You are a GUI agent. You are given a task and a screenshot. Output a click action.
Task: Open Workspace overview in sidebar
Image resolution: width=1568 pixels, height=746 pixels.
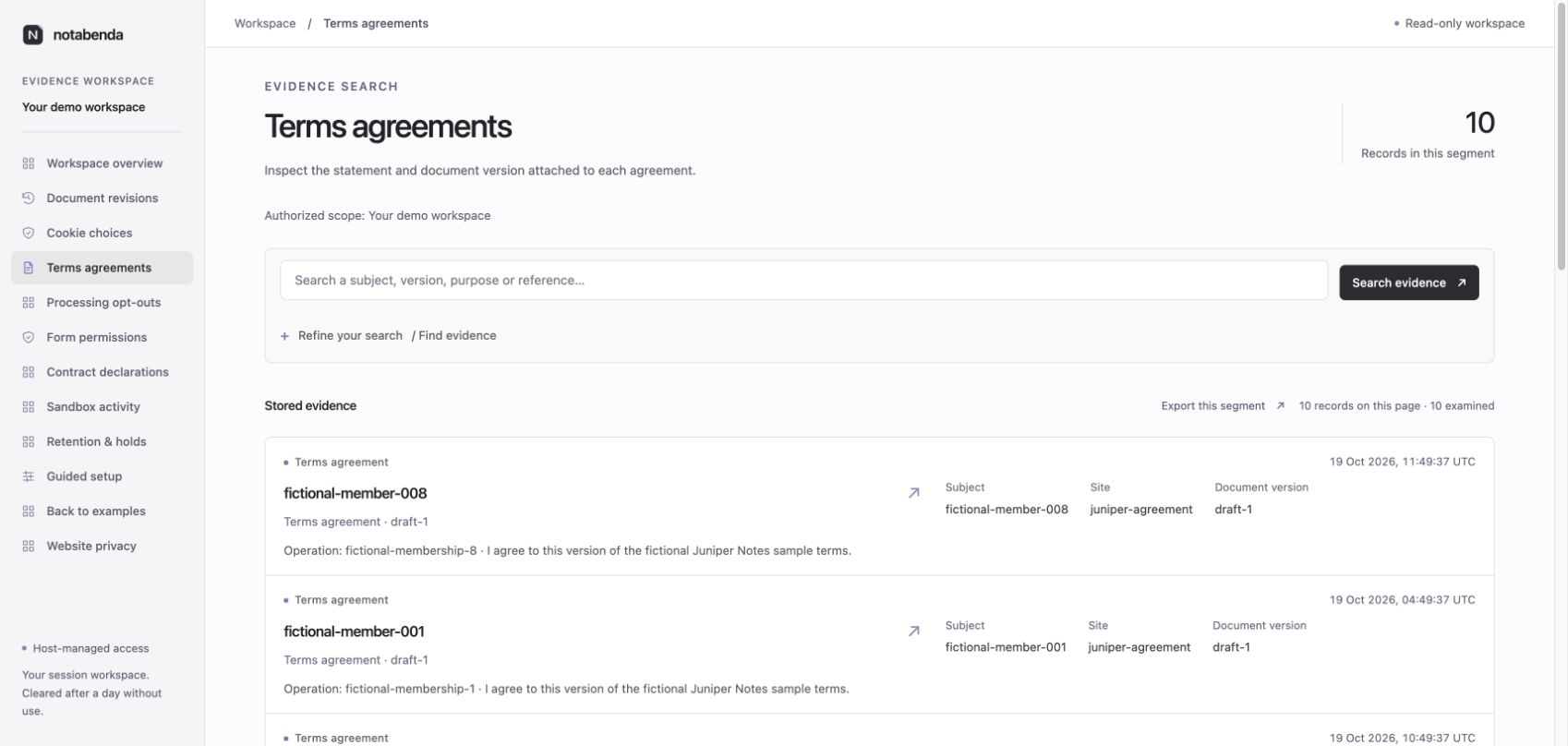[102, 163]
